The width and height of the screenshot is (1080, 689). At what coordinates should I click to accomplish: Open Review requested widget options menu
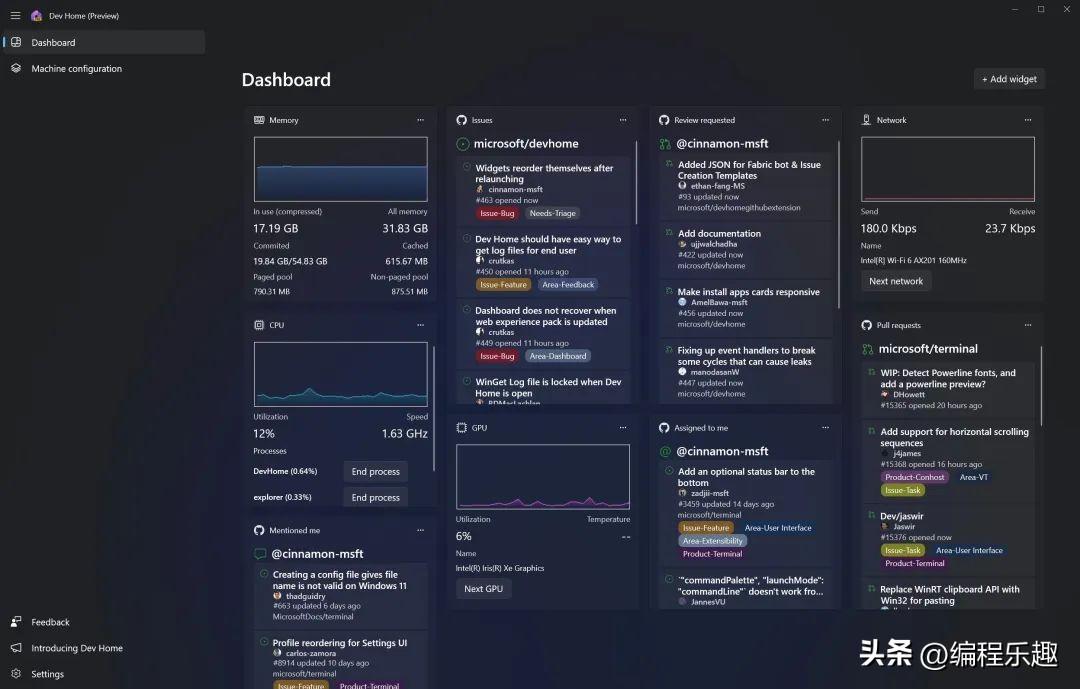coord(825,120)
